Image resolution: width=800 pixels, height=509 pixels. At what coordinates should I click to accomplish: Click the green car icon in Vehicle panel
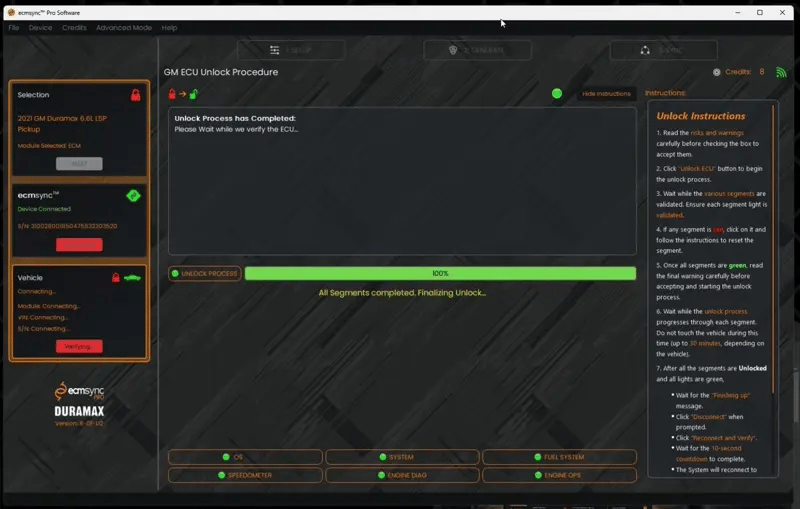(x=132, y=278)
